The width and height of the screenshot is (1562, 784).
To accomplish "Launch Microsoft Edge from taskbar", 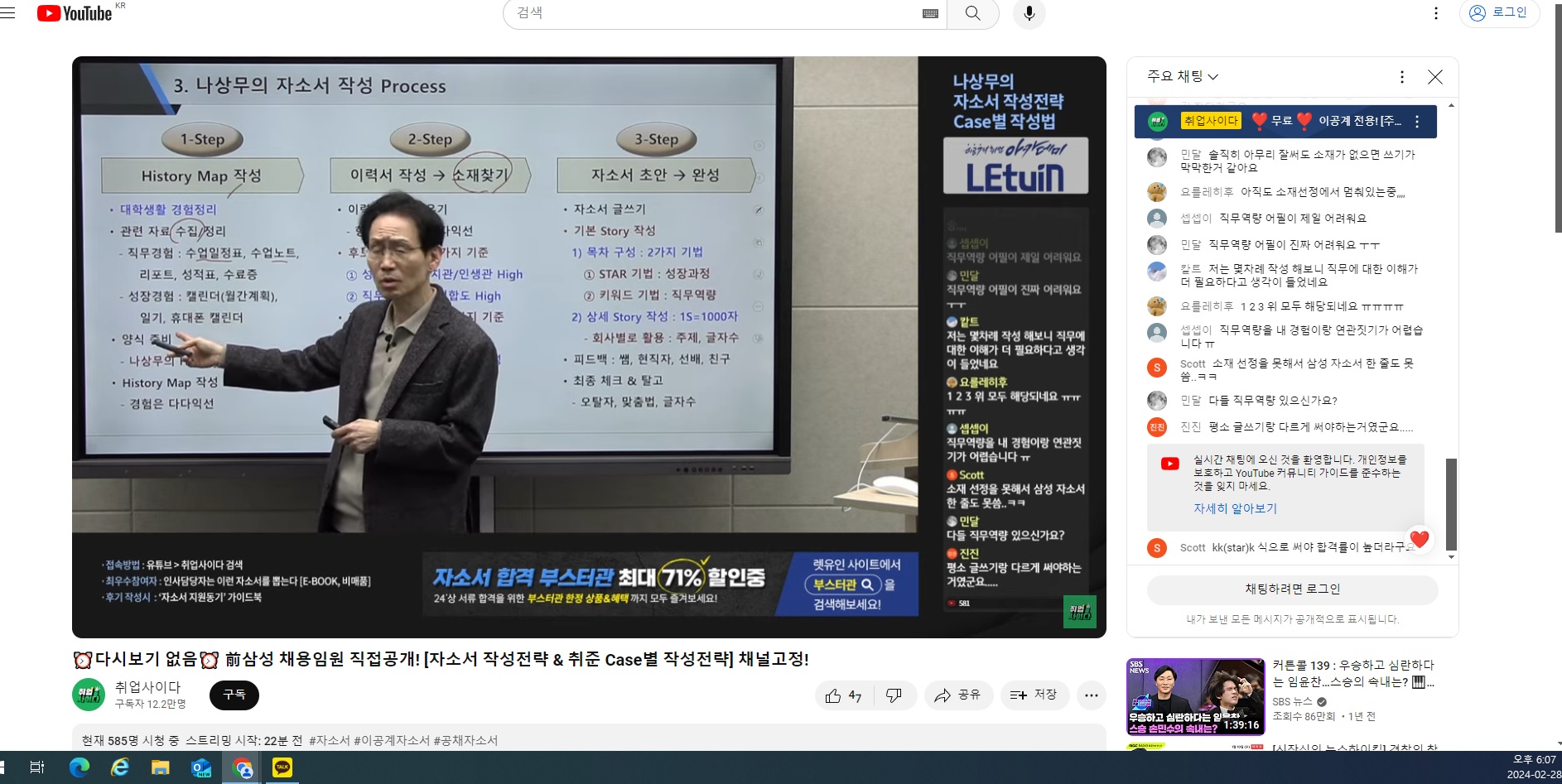I will [79, 767].
